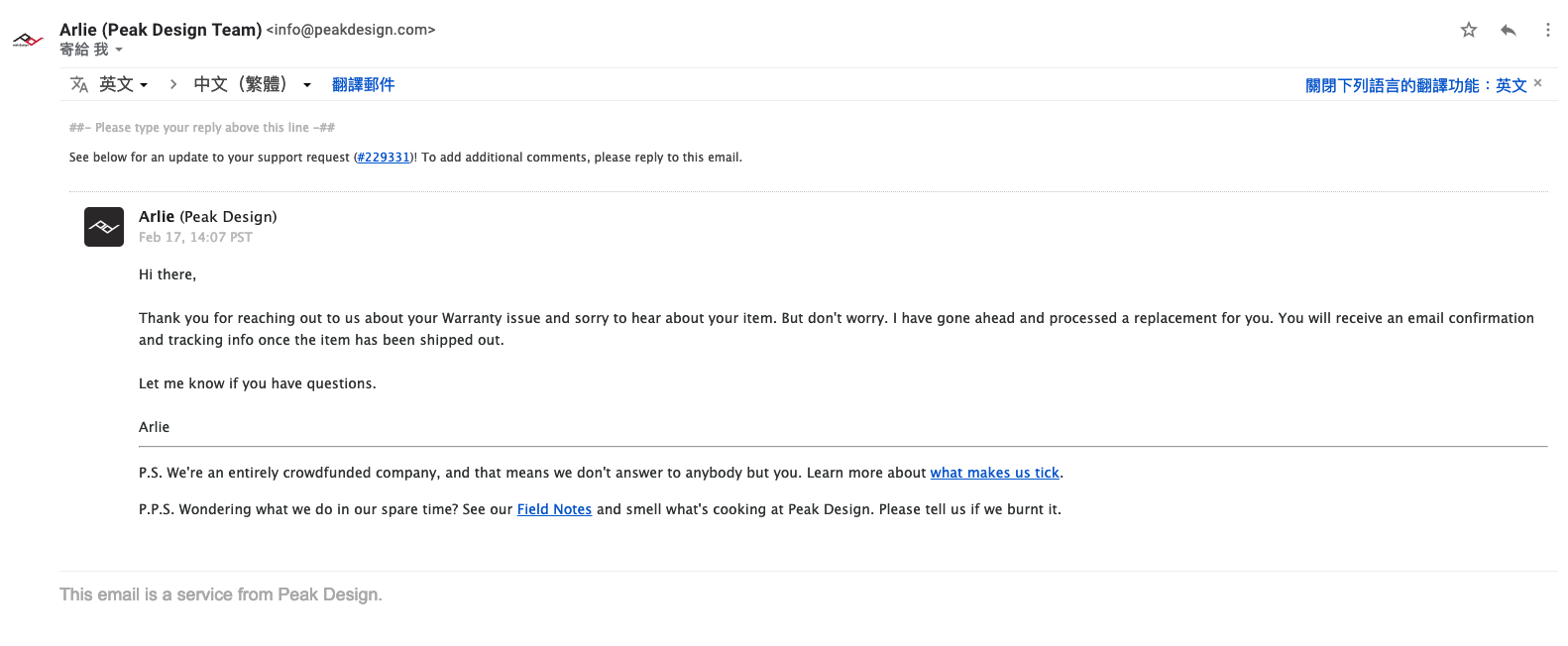1568x646 pixels.
Task: Dismiss the translation bar with the X
Action: tap(1538, 83)
